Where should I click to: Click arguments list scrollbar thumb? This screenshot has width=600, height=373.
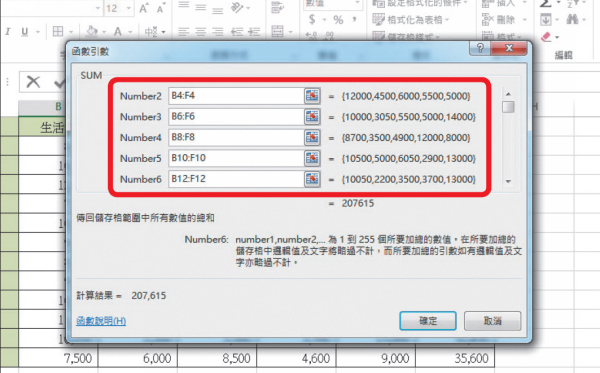pyautogui.click(x=508, y=107)
